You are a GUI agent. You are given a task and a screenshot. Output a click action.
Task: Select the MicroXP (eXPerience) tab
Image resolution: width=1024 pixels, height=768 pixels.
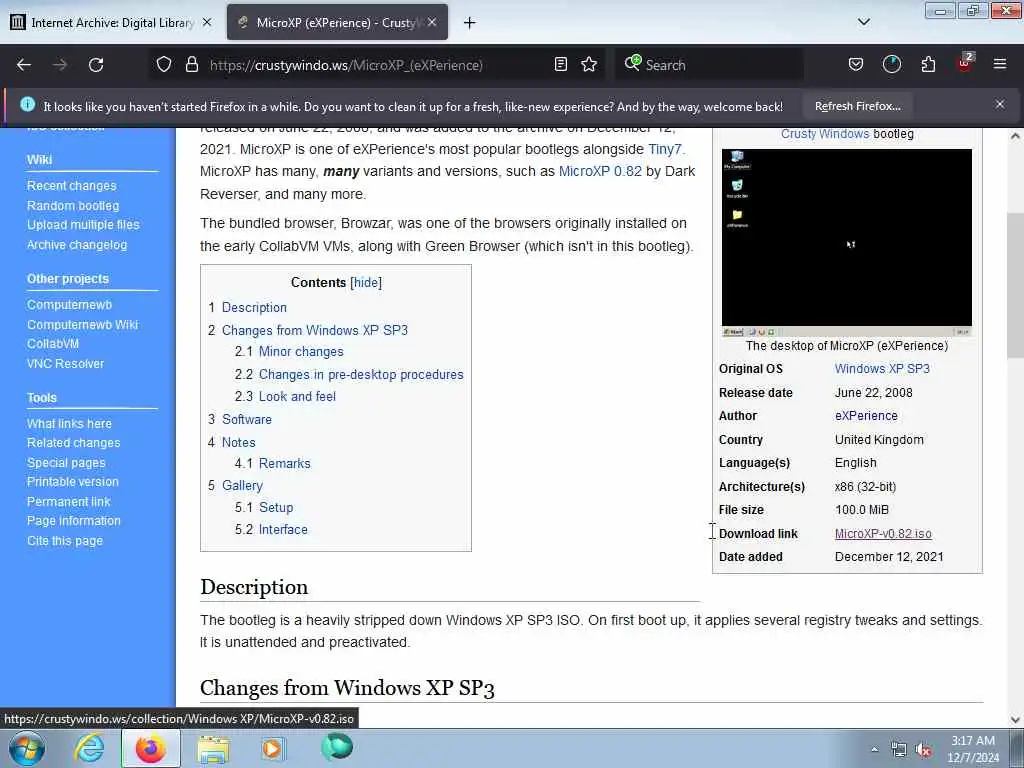(x=338, y=22)
